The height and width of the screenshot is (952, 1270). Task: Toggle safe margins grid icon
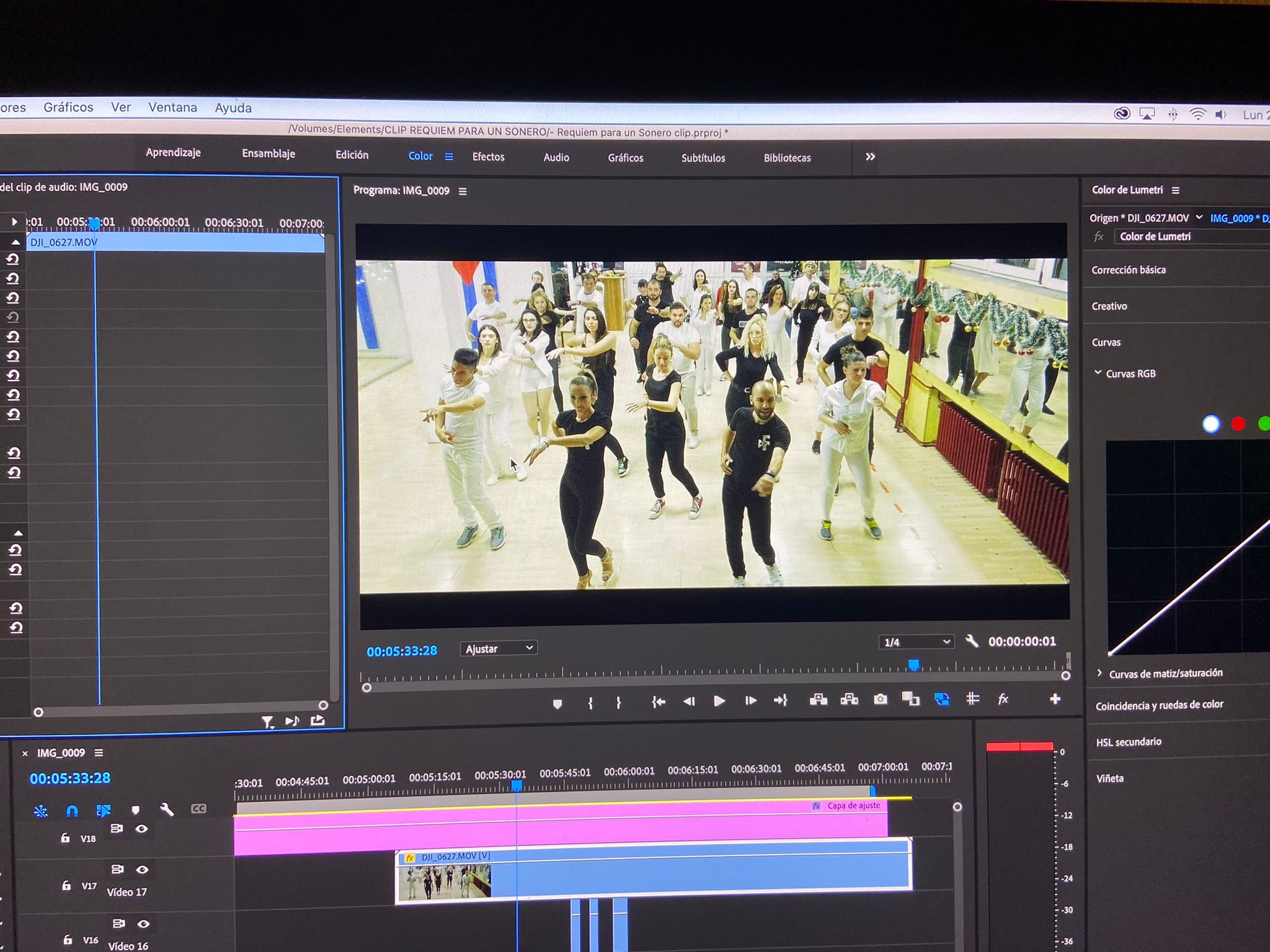point(972,699)
